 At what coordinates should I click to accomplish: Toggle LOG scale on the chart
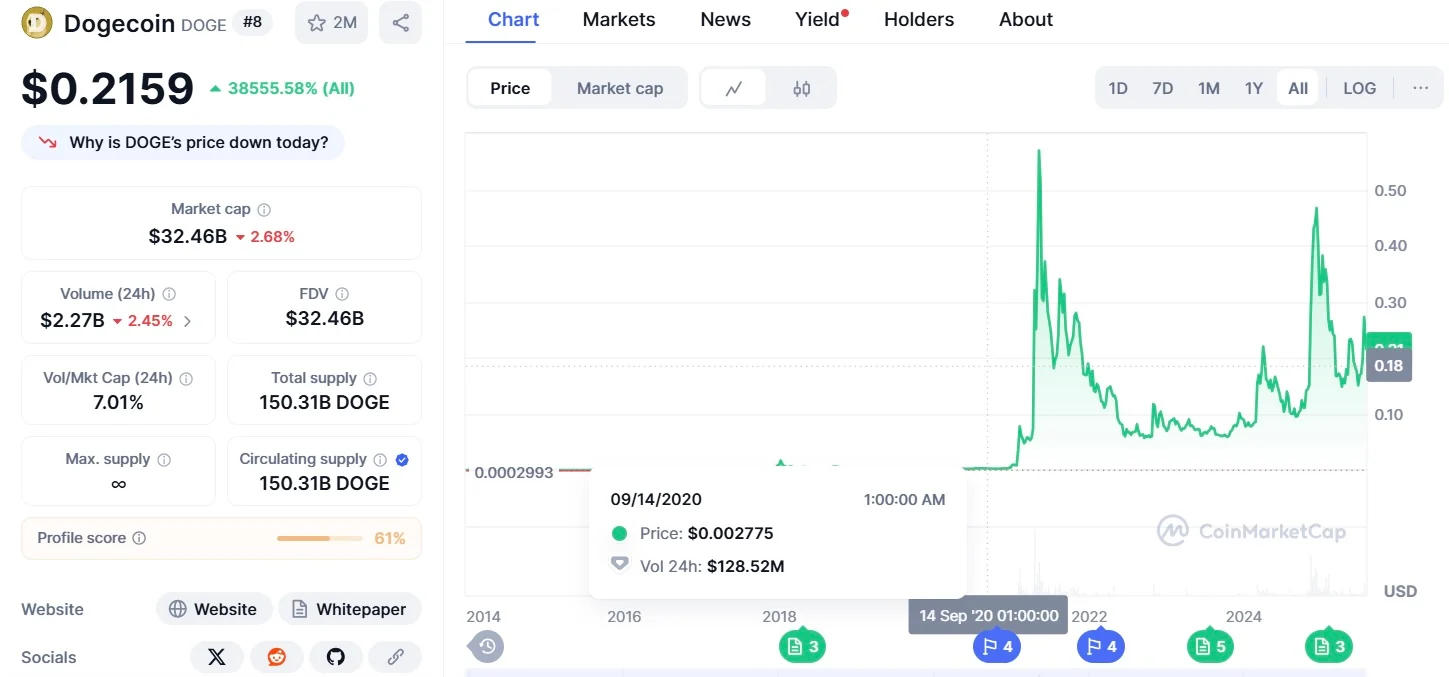click(x=1359, y=88)
